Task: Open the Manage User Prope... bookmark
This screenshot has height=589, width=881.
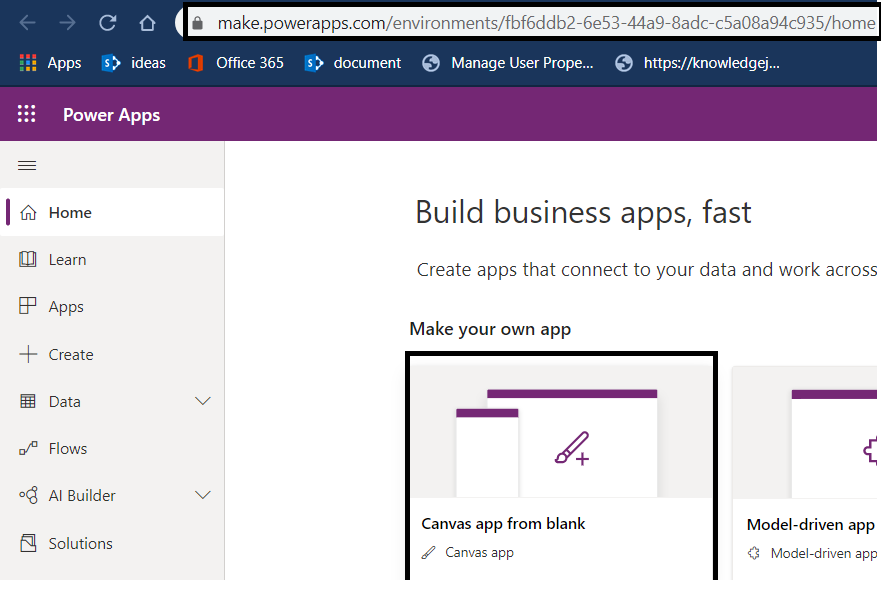Action: coord(507,63)
